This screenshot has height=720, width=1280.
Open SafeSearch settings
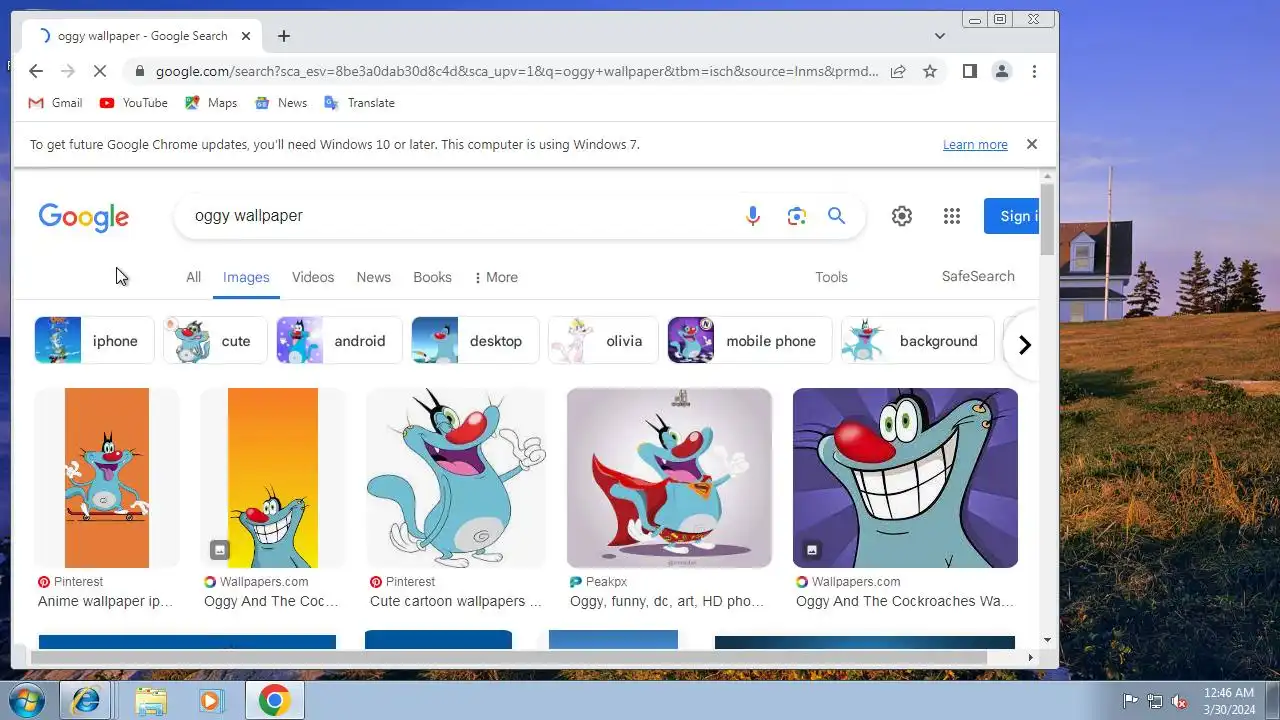point(978,276)
